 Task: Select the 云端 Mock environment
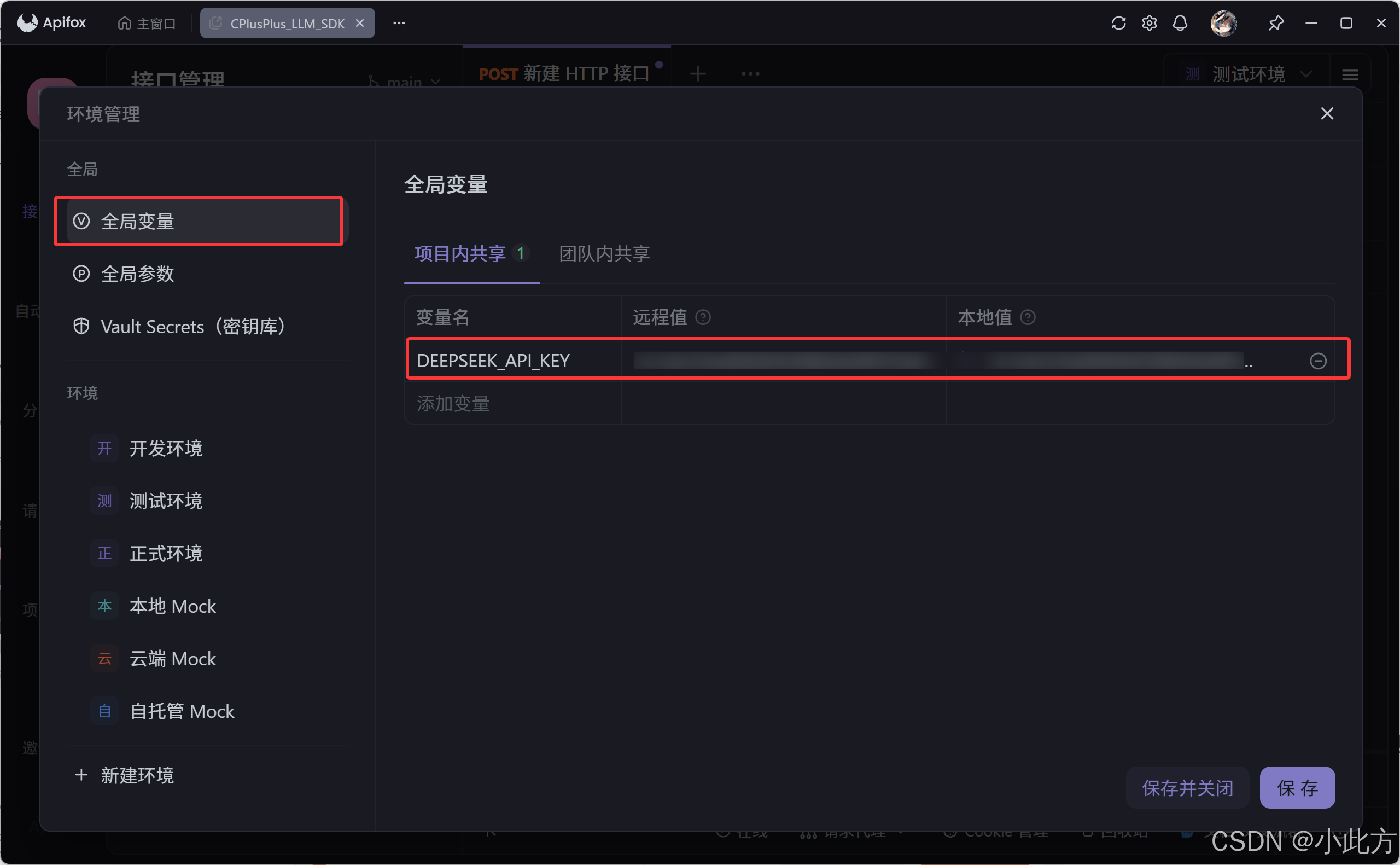click(x=207, y=659)
